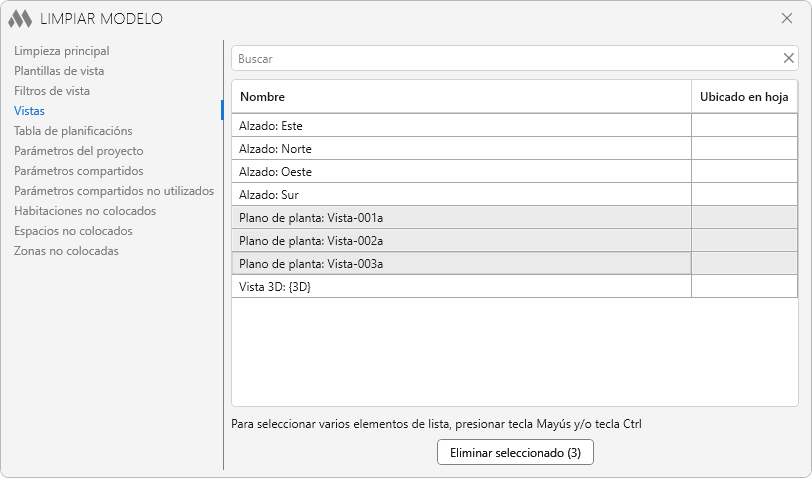This screenshot has width=812, height=478.
Task: Select Zonas no colocadas section
Action: point(66,251)
